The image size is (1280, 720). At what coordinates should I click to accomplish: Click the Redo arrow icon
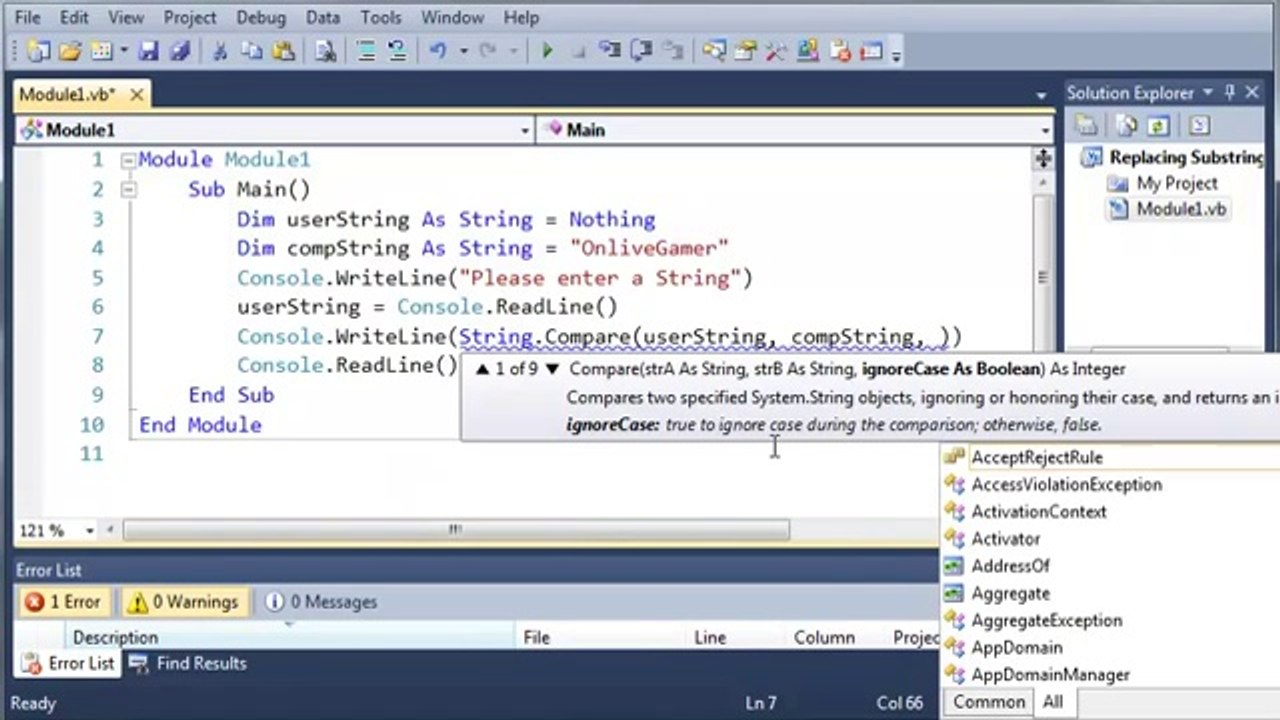pos(489,51)
